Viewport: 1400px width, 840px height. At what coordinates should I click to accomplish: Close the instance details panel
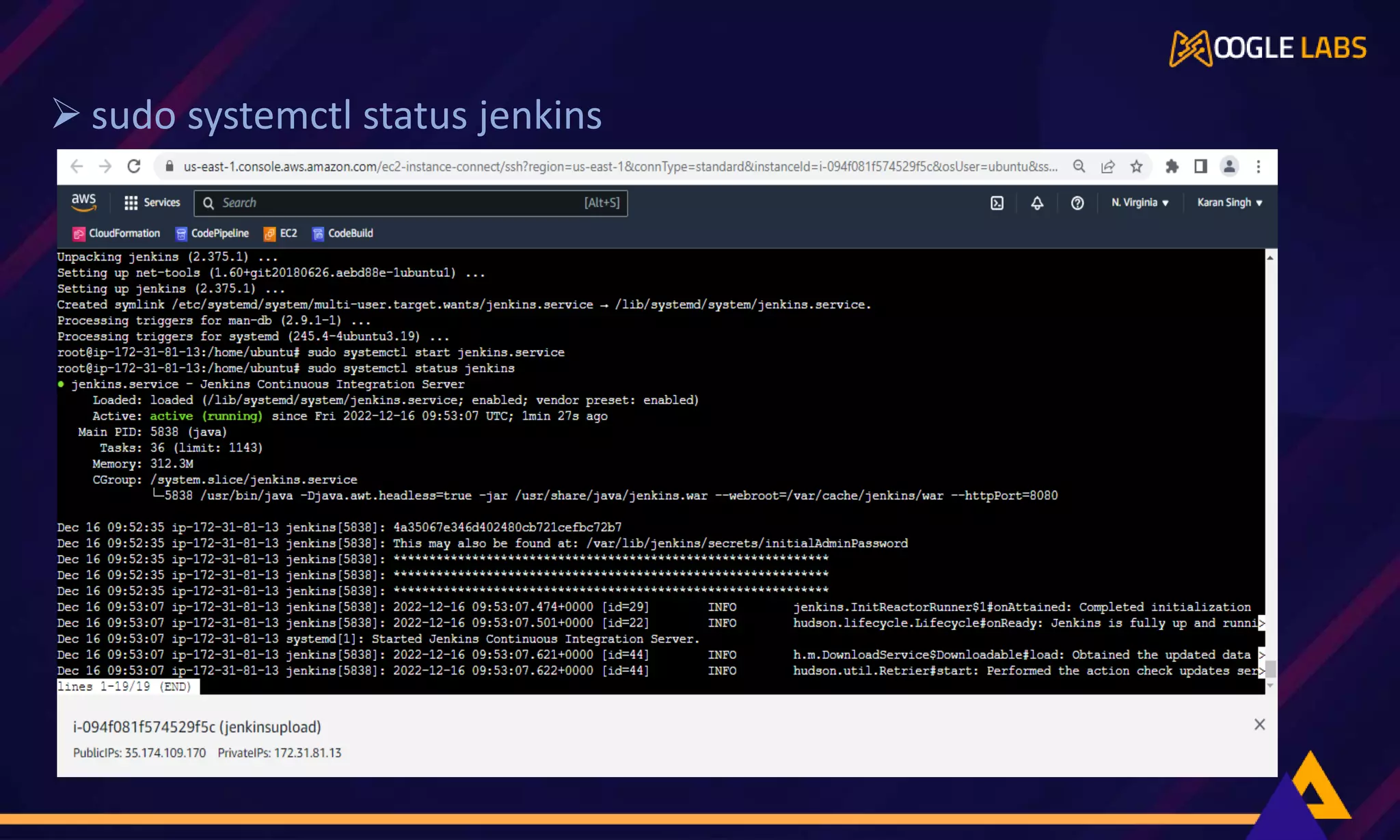(x=1259, y=724)
